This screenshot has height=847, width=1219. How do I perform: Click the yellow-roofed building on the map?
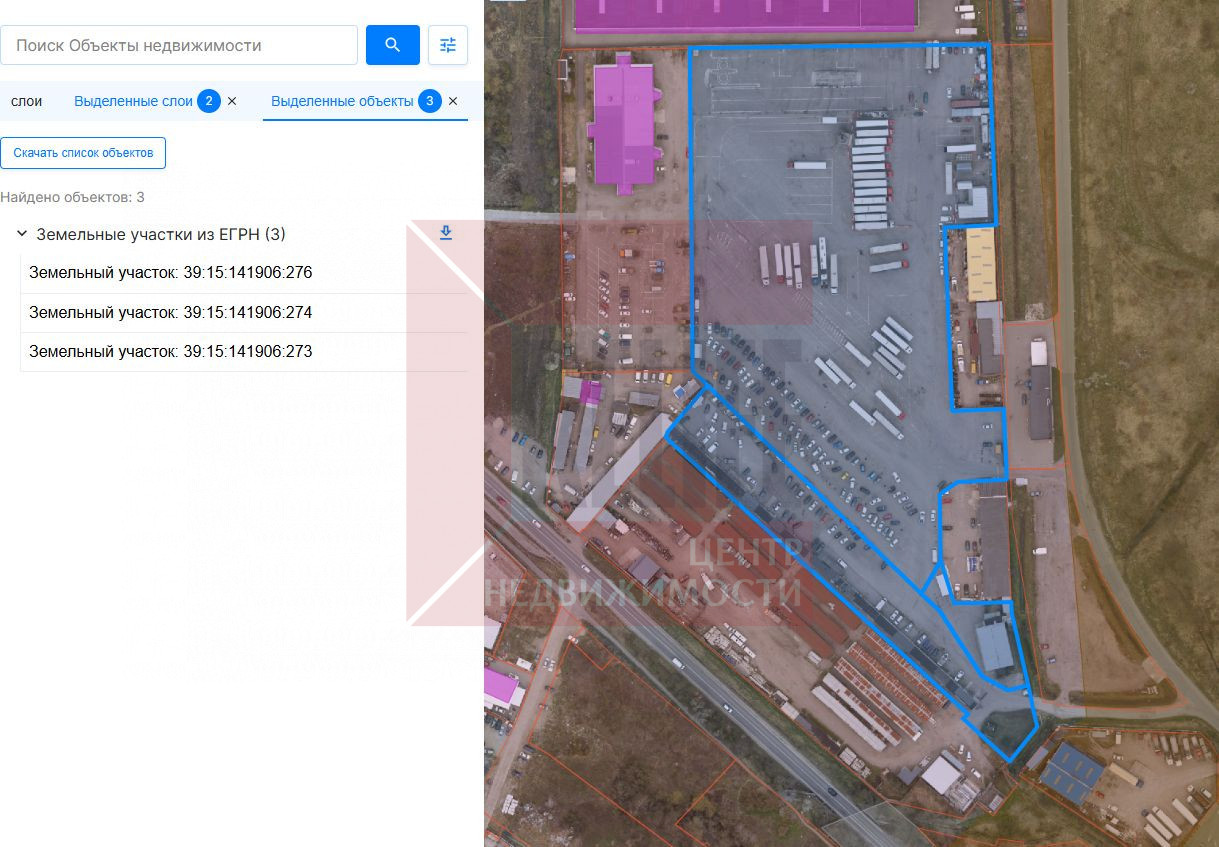980,263
